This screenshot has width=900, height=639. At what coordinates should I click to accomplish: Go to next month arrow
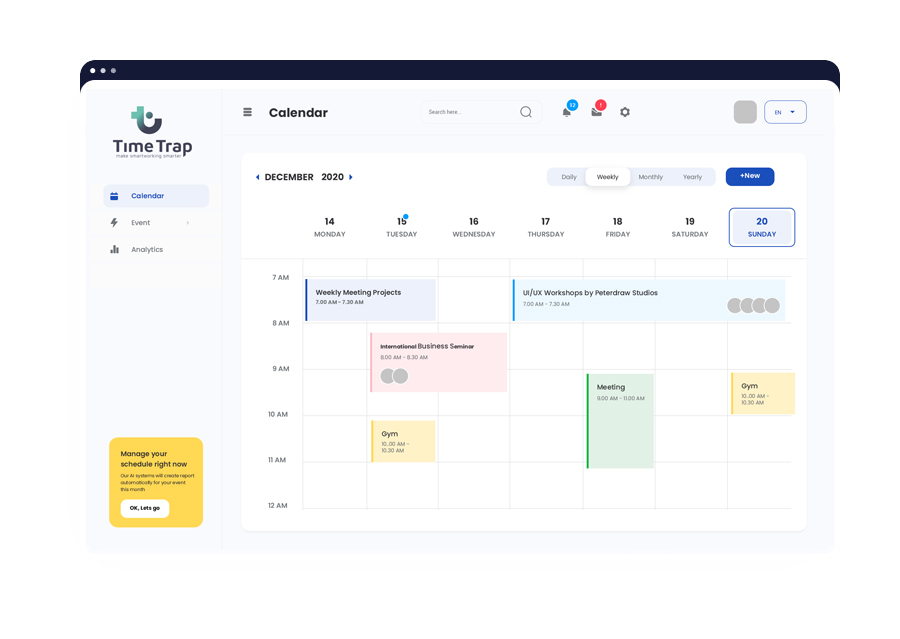point(351,177)
